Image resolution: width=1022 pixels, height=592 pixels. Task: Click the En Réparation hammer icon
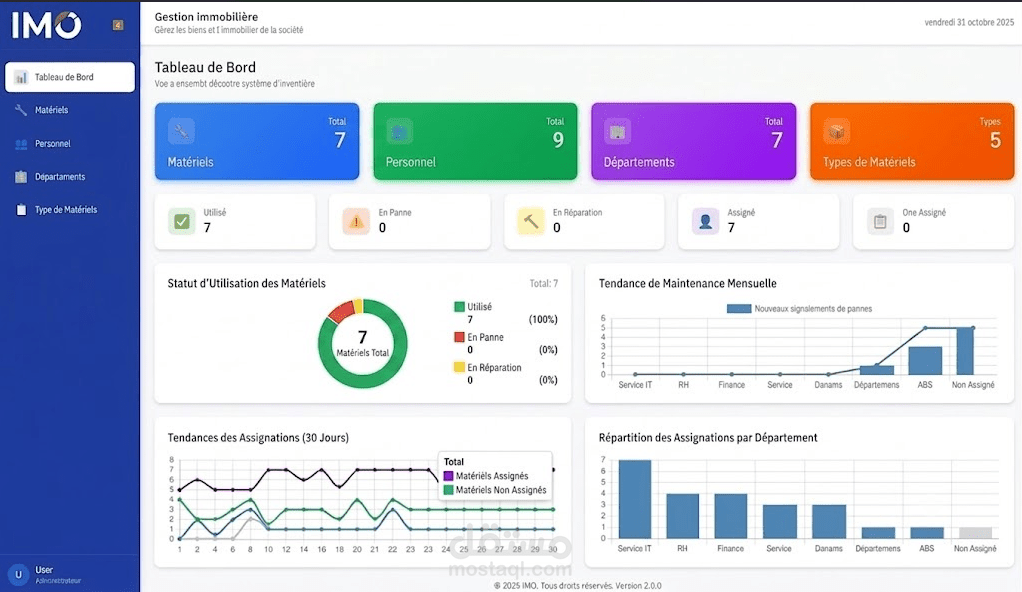pos(531,221)
